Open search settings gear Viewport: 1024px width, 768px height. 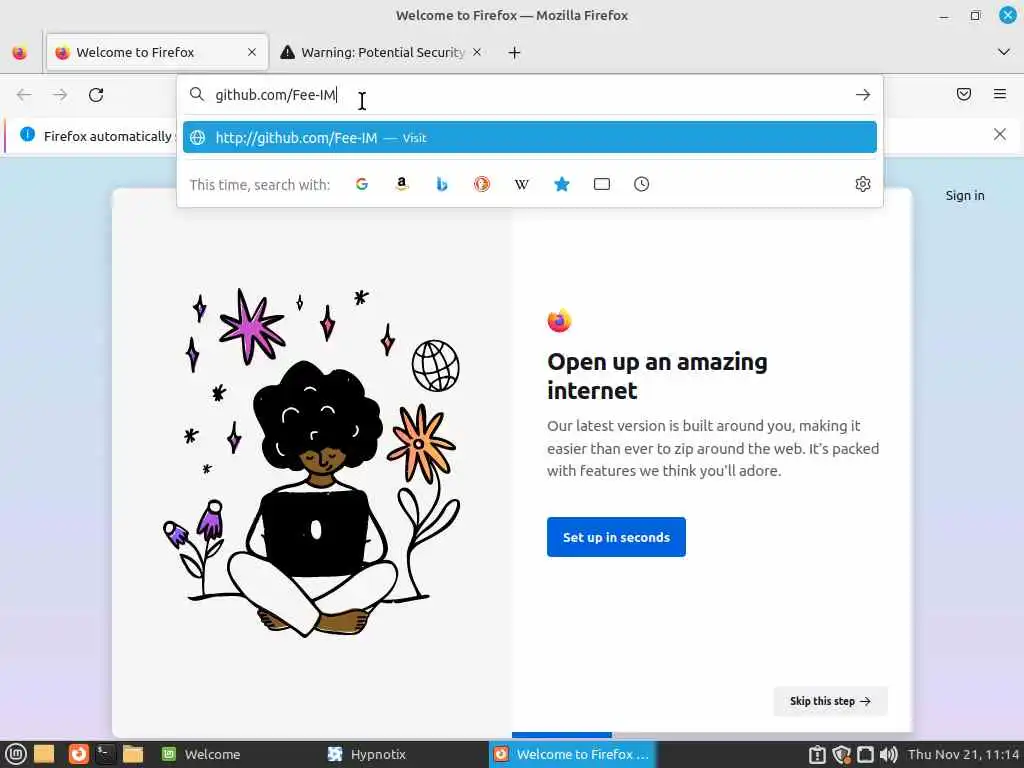click(863, 184)
